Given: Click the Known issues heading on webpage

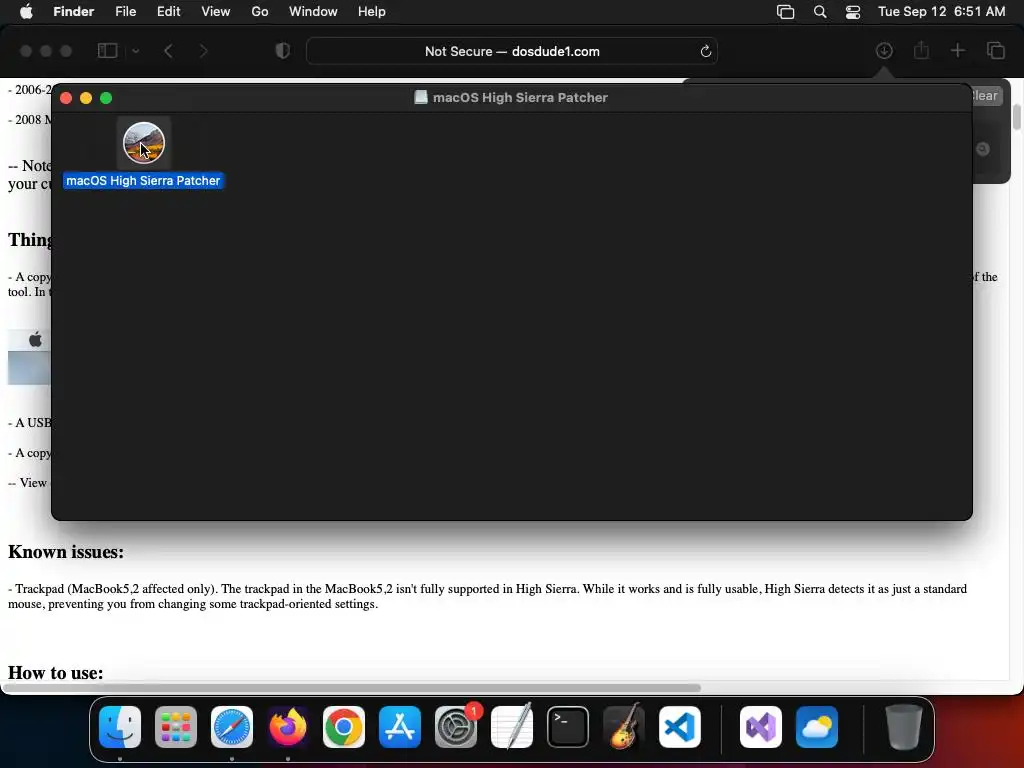Looking at the screenshot, I should 66,552.
